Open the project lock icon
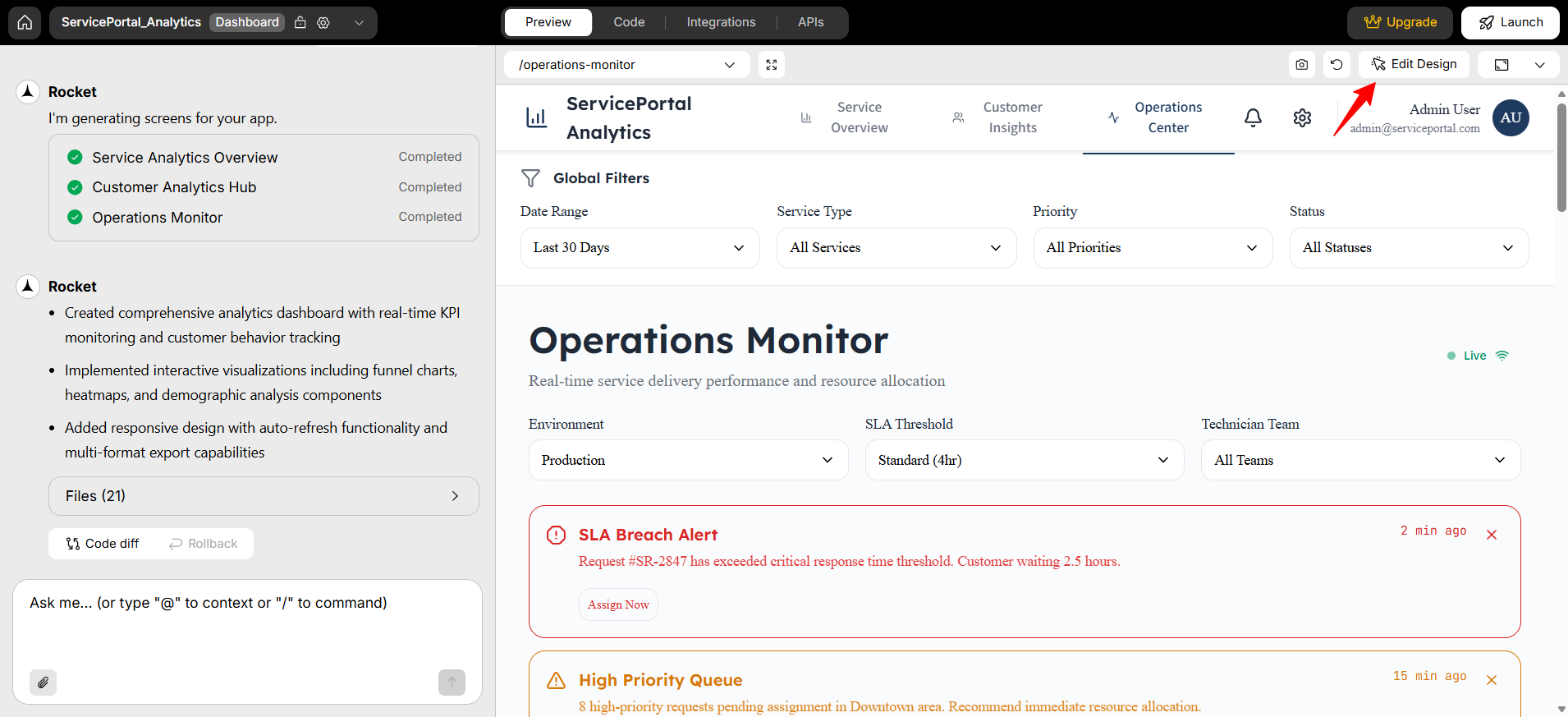 point(300,22)
